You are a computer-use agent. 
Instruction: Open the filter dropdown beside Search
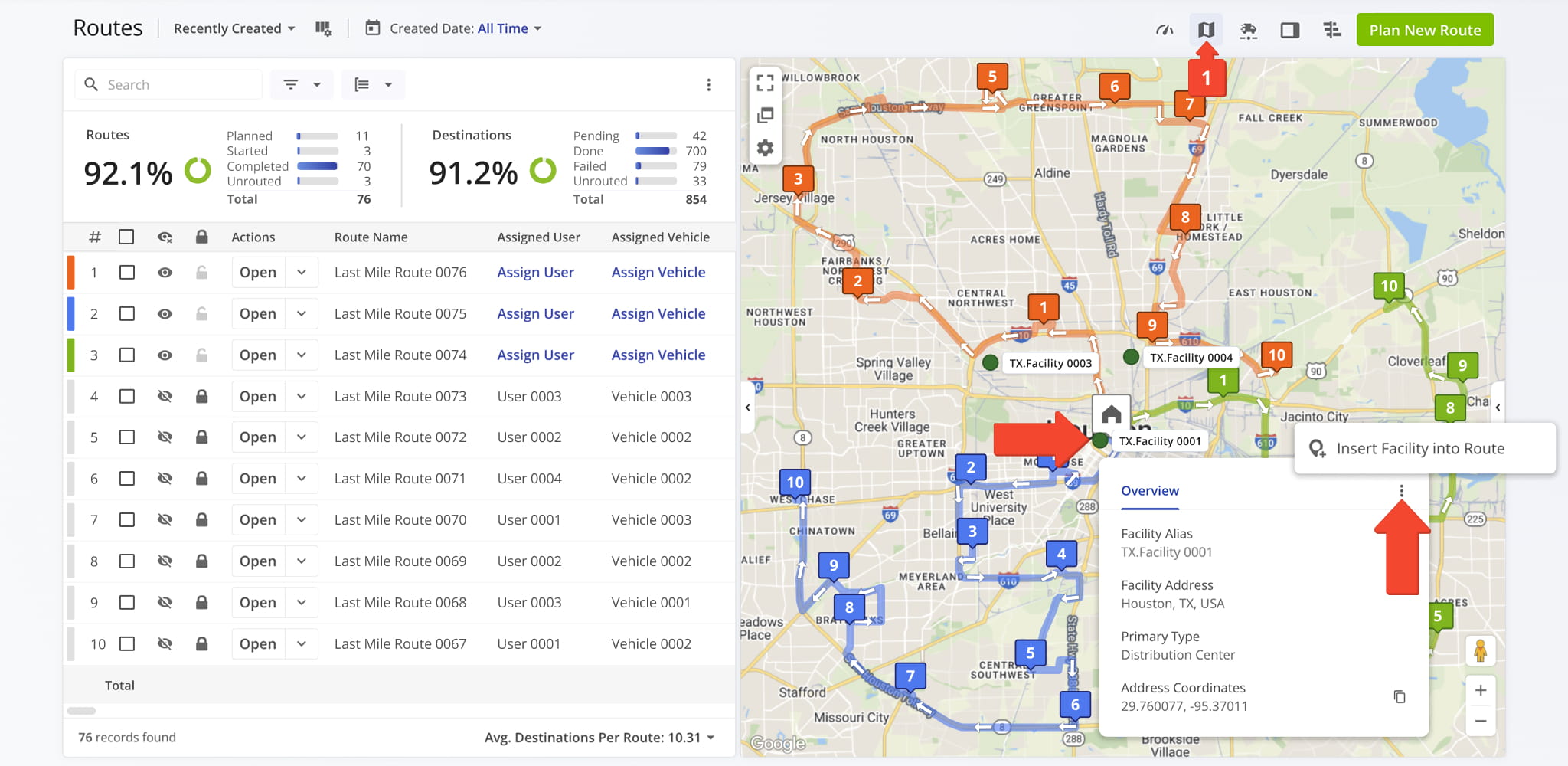click(x=302, y=84)
